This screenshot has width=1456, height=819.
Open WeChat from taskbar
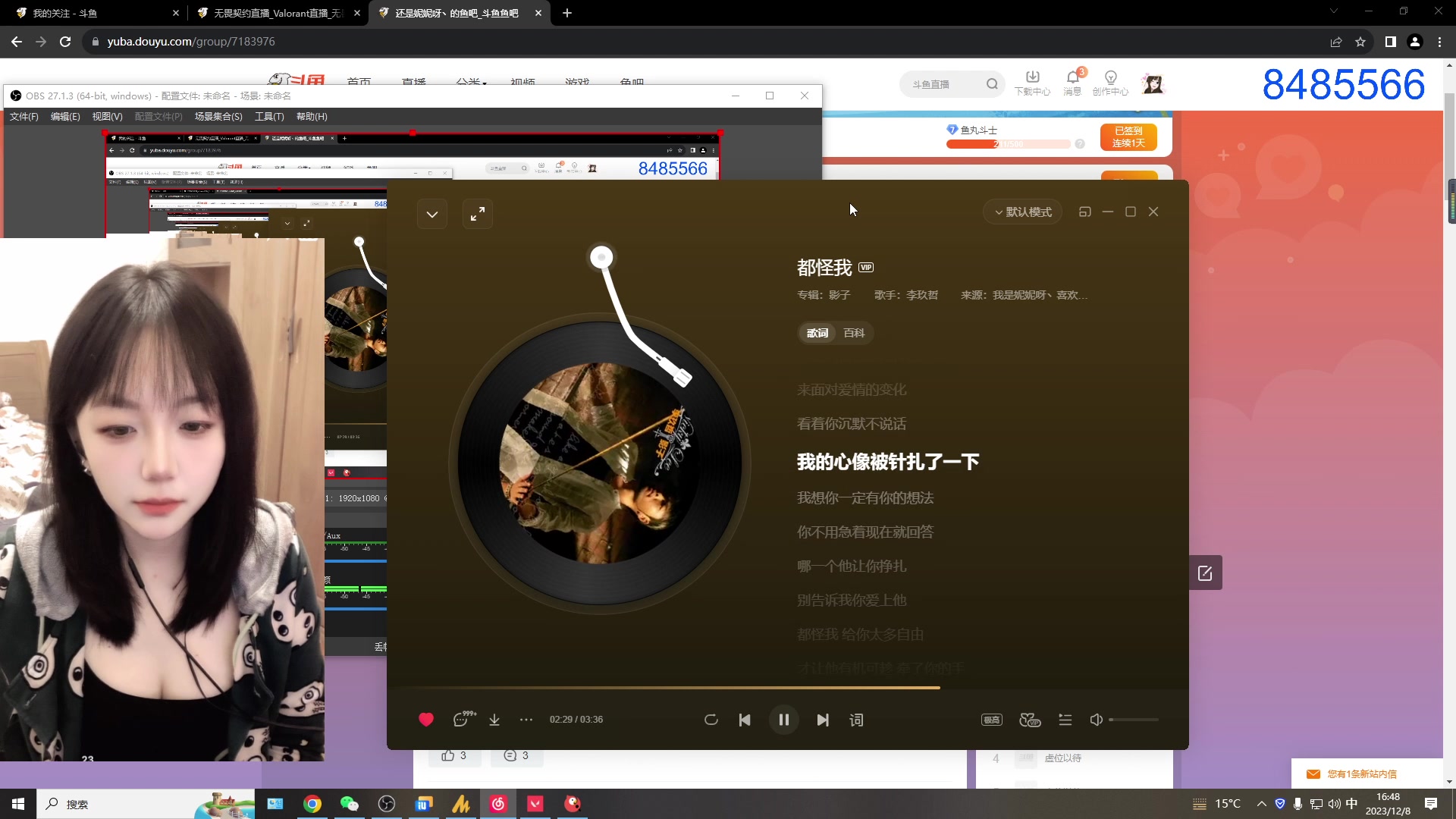(x=349, y=804)
